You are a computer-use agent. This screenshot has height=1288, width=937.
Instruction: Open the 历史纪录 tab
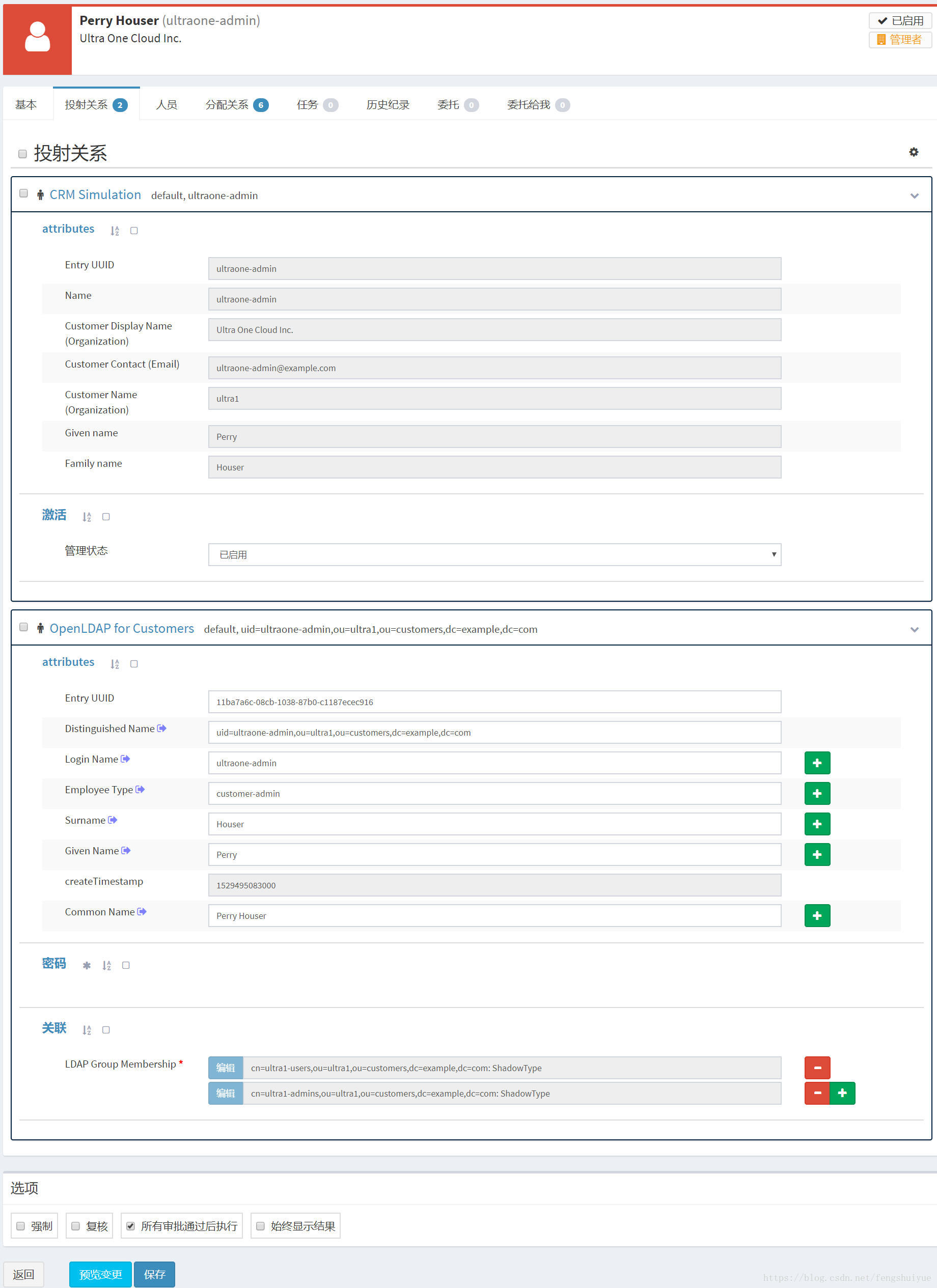pos(388,104)
